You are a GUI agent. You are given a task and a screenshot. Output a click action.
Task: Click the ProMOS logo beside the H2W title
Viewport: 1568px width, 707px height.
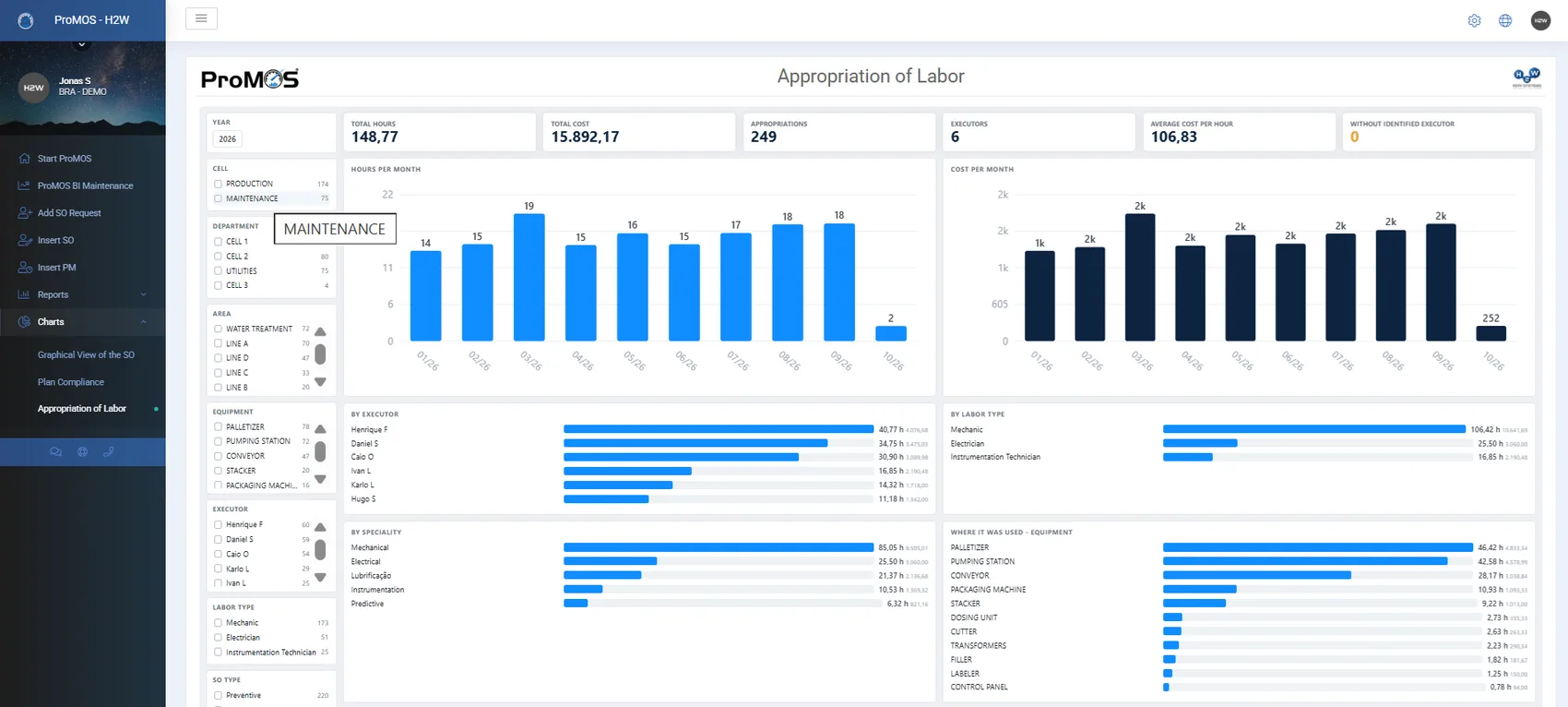click(x=26, y=20)
